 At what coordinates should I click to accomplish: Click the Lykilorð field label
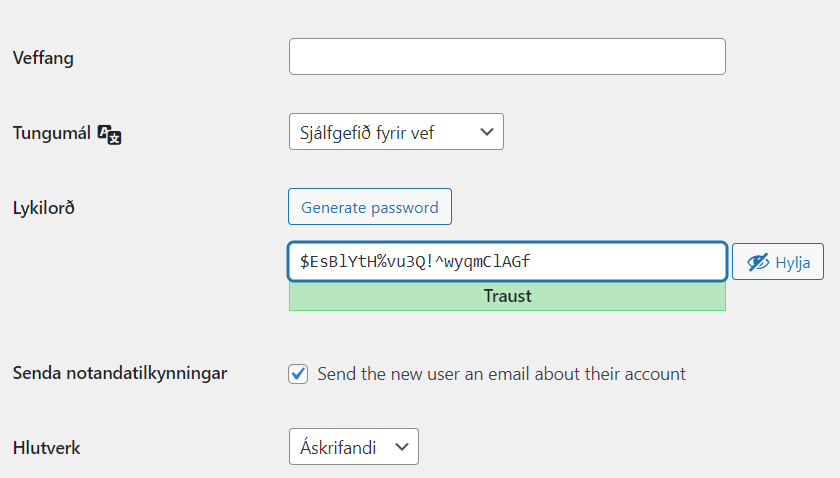pos(44,208)
